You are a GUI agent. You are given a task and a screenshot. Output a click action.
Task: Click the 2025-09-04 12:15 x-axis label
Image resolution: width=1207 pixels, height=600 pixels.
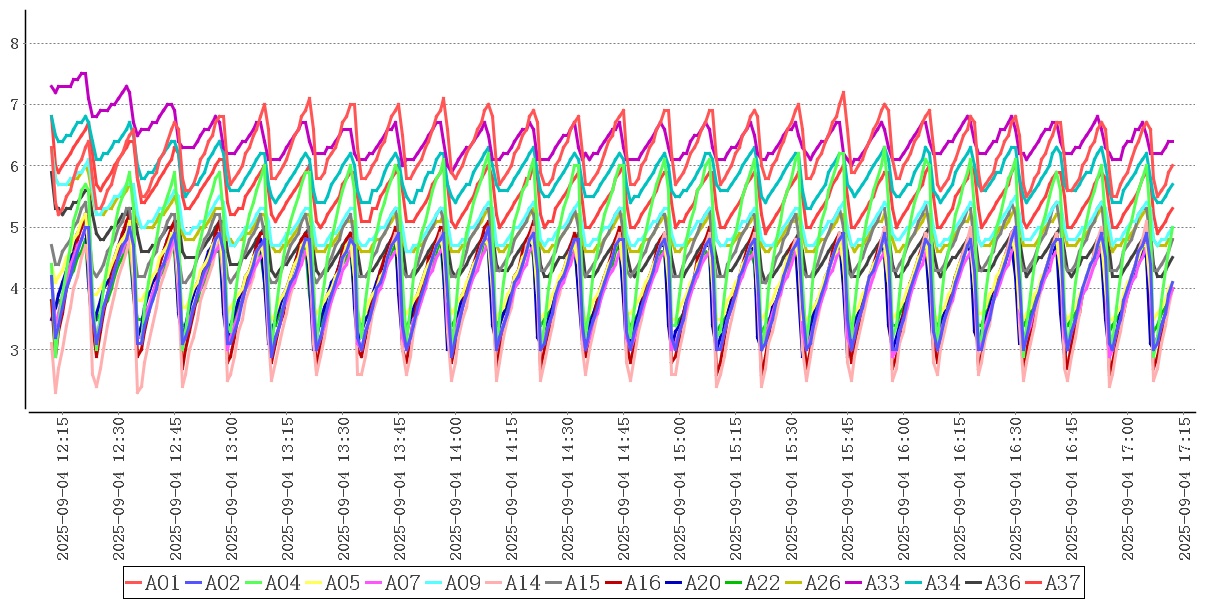[x=62, y=489]
